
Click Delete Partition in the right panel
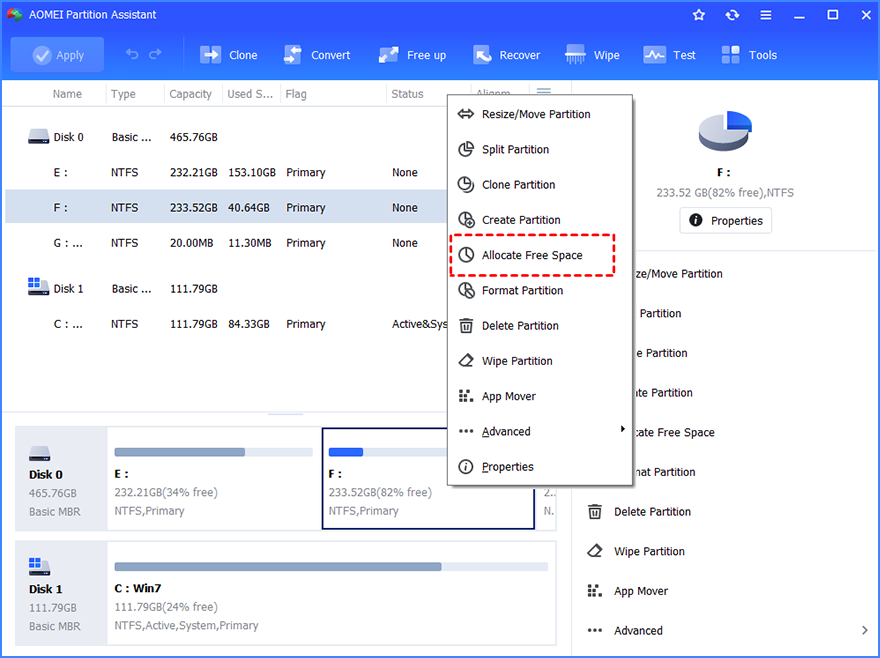(x=652, y=511)
